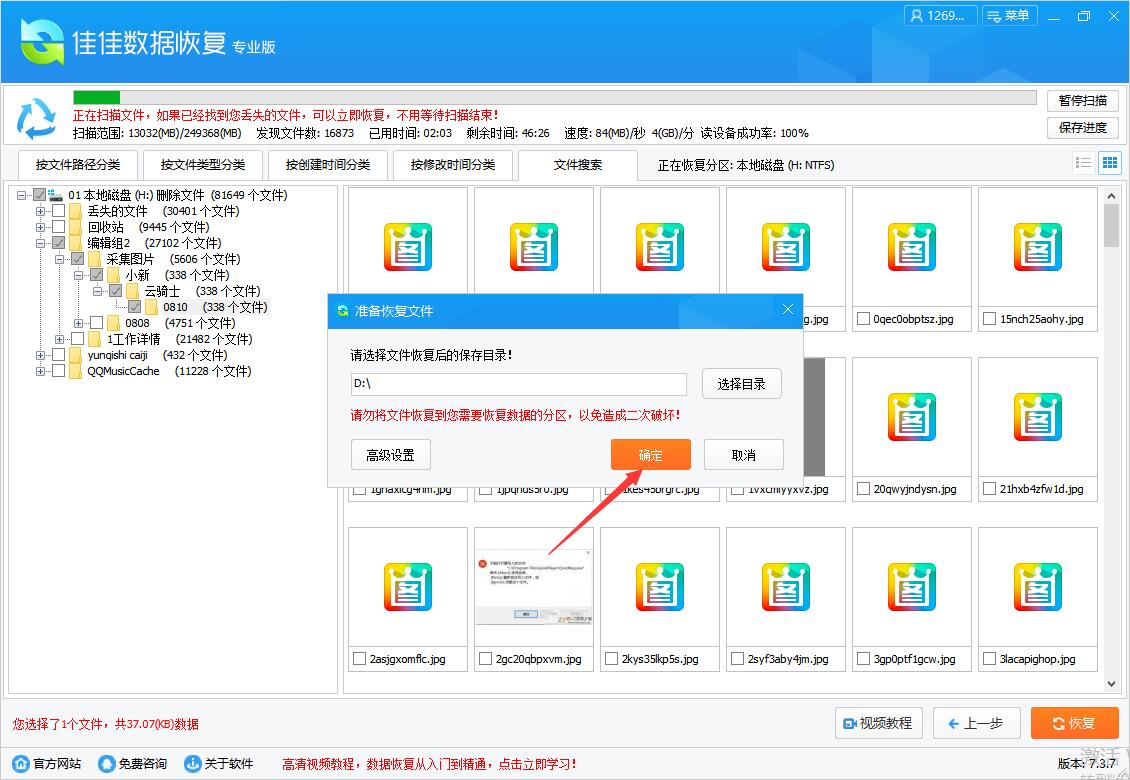The image size is (1130, 780).
Task: Click 选择目录 button in dialog
Action: (742, 384)
